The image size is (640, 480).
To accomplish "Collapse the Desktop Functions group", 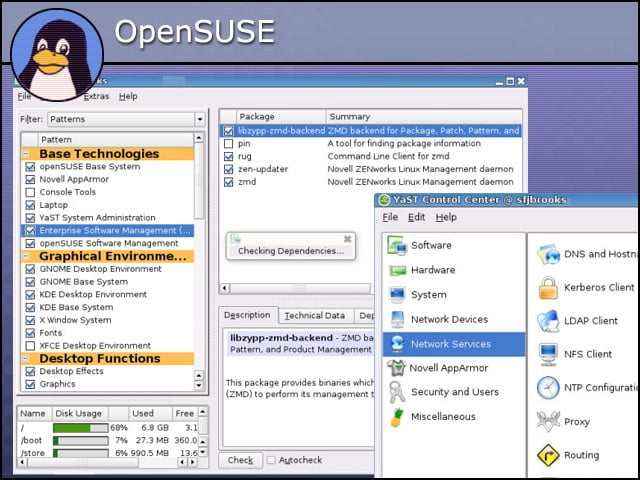I will coord(26,359).
